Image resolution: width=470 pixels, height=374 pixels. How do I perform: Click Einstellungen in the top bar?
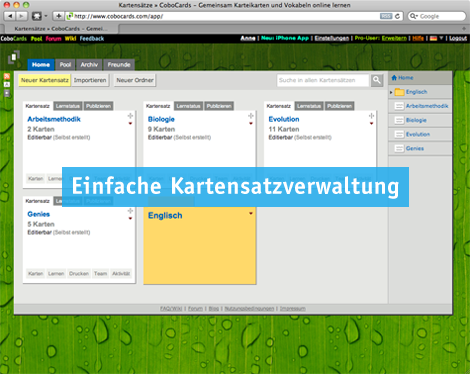[332, 38]
